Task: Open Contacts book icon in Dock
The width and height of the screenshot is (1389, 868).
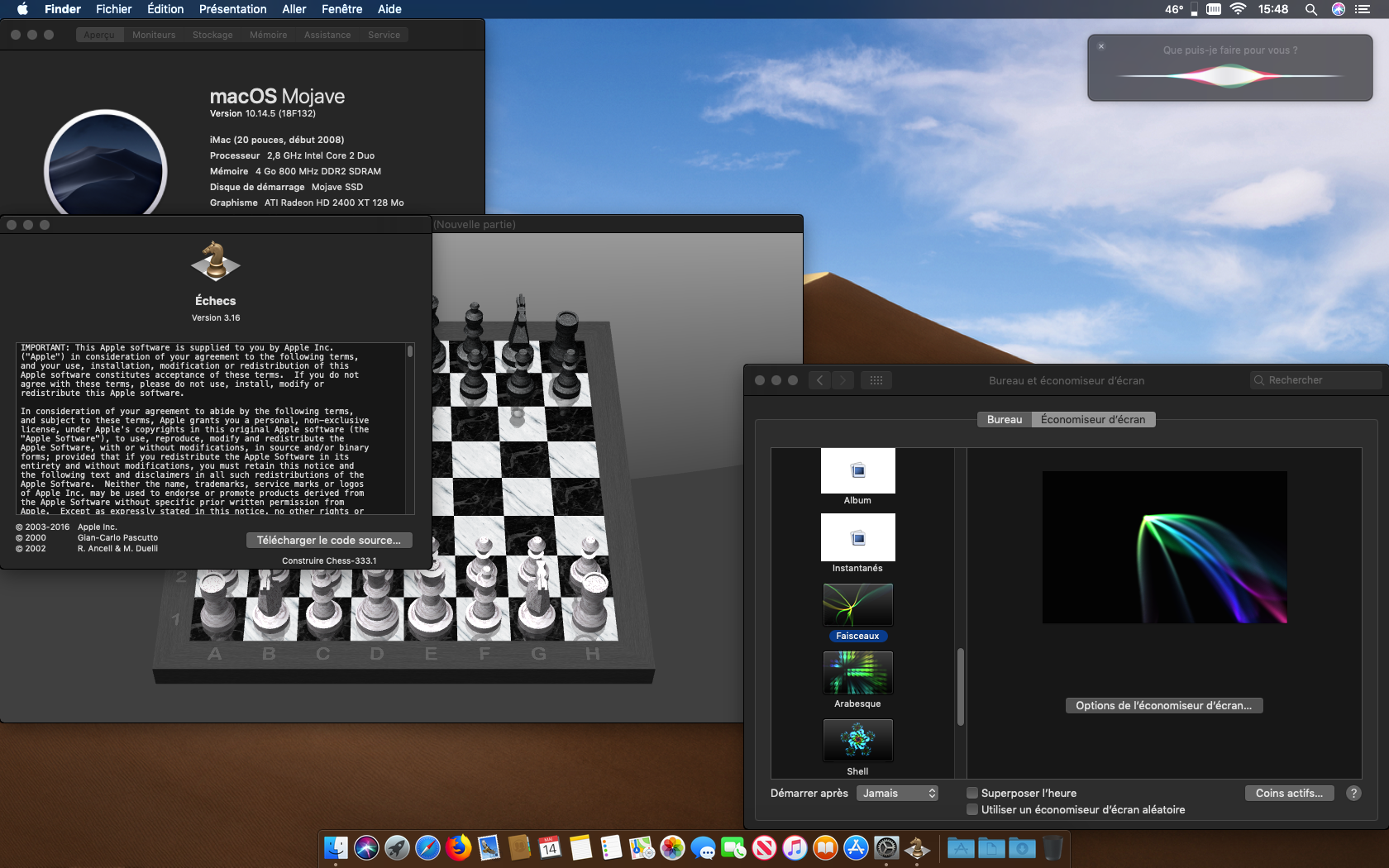Action: coord(519,847)
